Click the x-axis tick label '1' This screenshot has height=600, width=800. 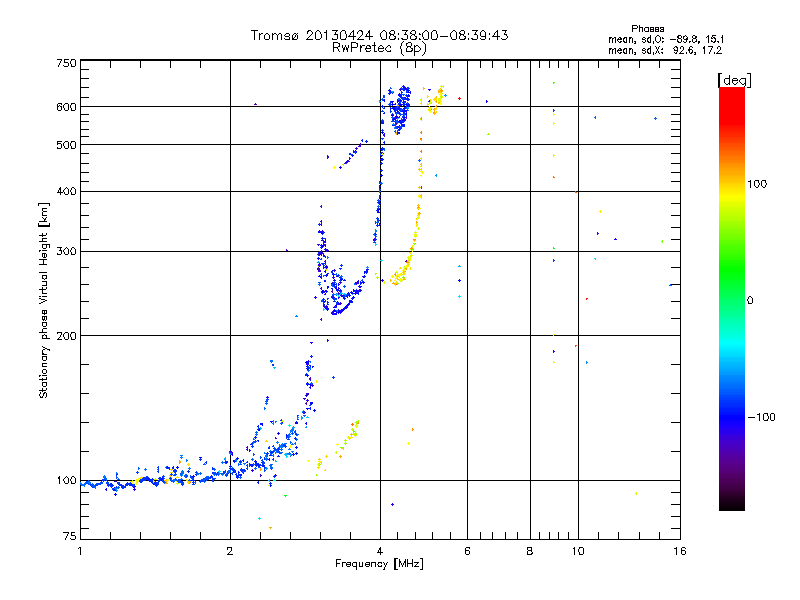pos(80,551)
